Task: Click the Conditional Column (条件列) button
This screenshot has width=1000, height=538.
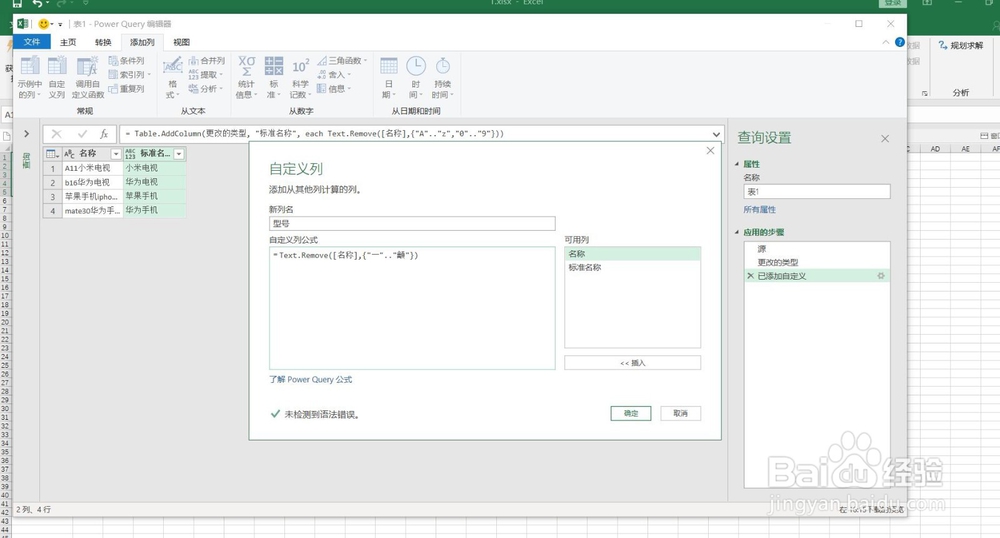Action: tap(126, 61)
